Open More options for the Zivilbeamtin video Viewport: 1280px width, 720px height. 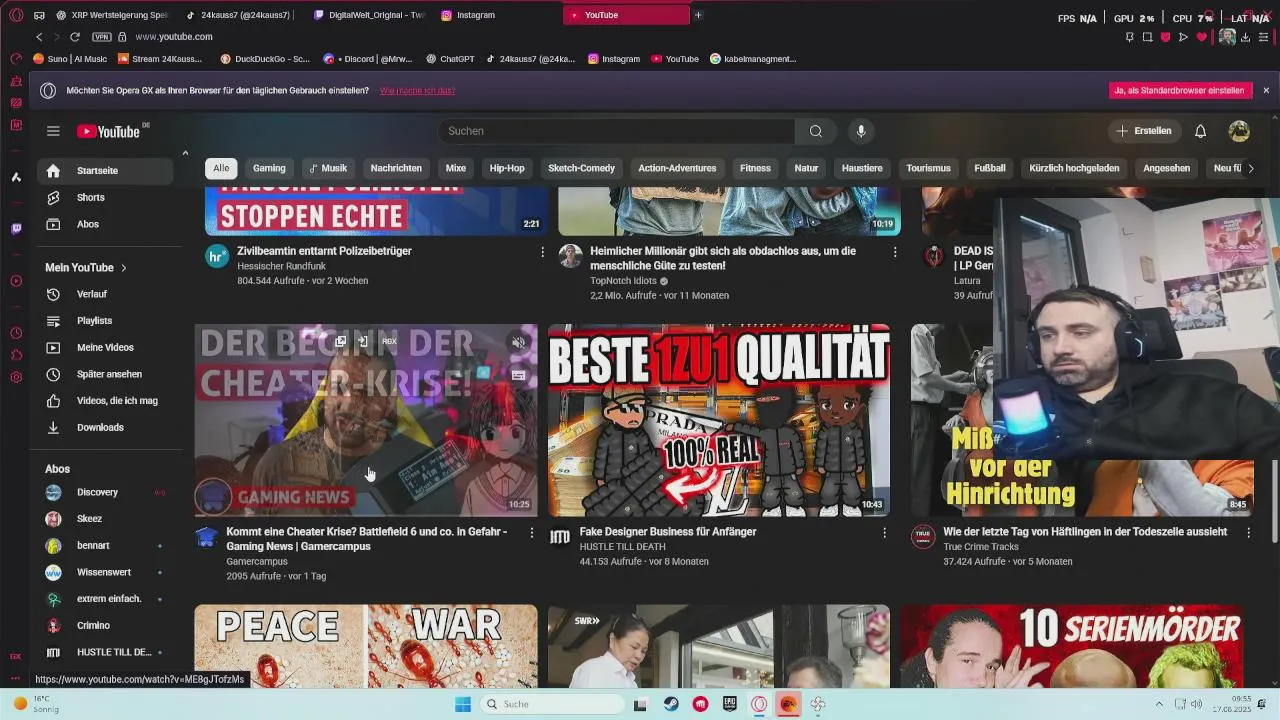click(x=543, y=252)
